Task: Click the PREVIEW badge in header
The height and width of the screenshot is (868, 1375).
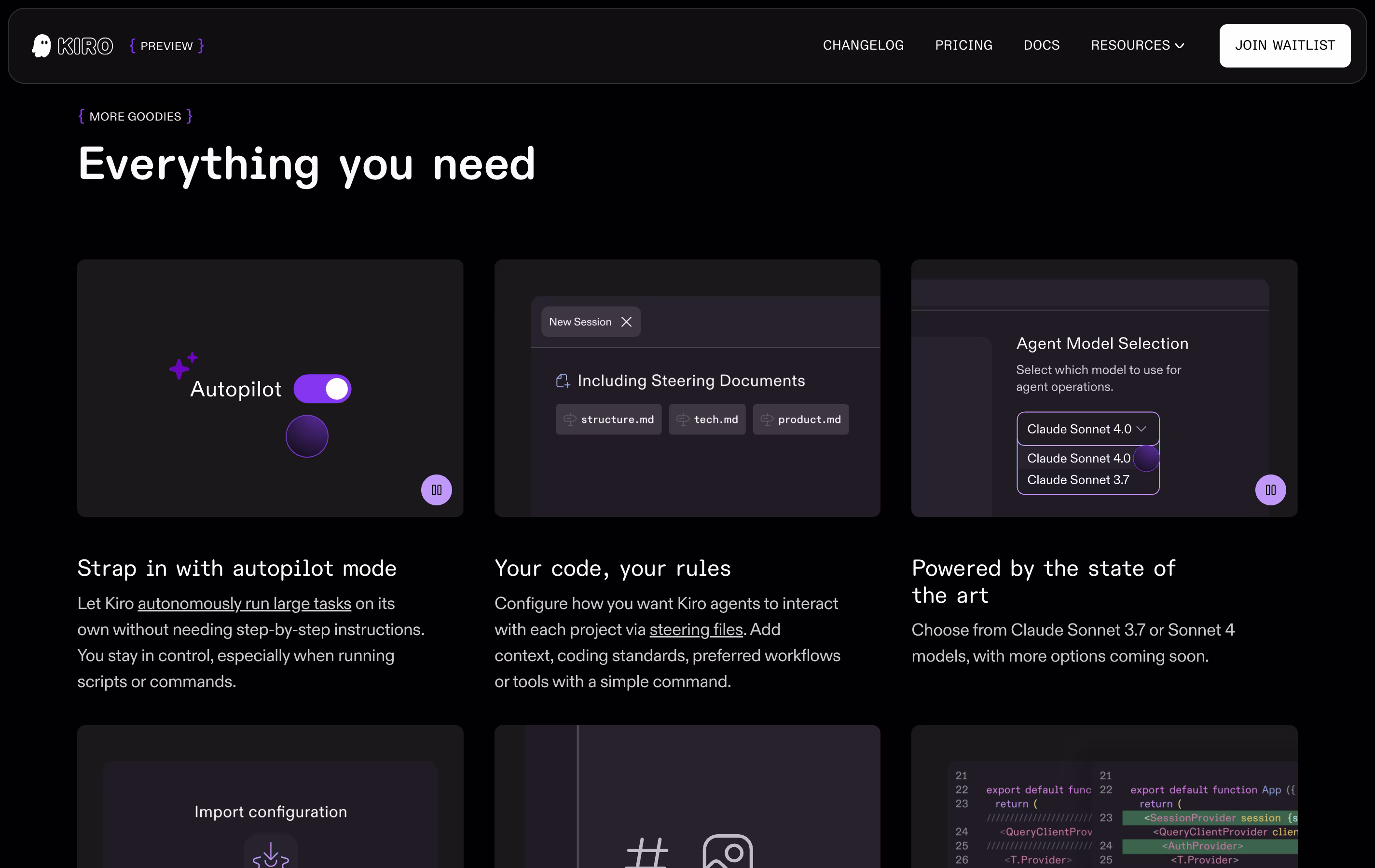Action: coord(167,46)
